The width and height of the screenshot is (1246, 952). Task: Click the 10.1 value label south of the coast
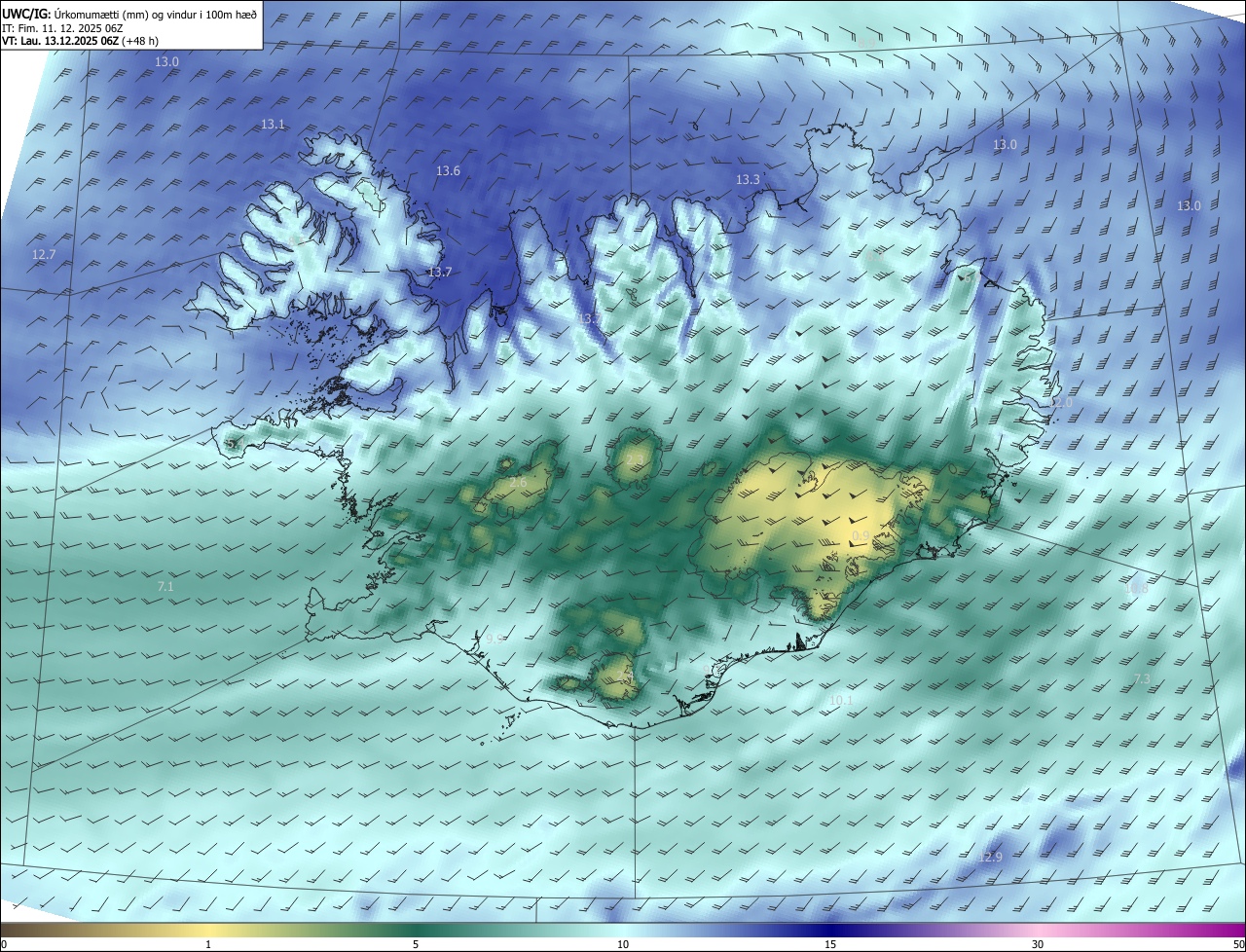pos(841,700)
